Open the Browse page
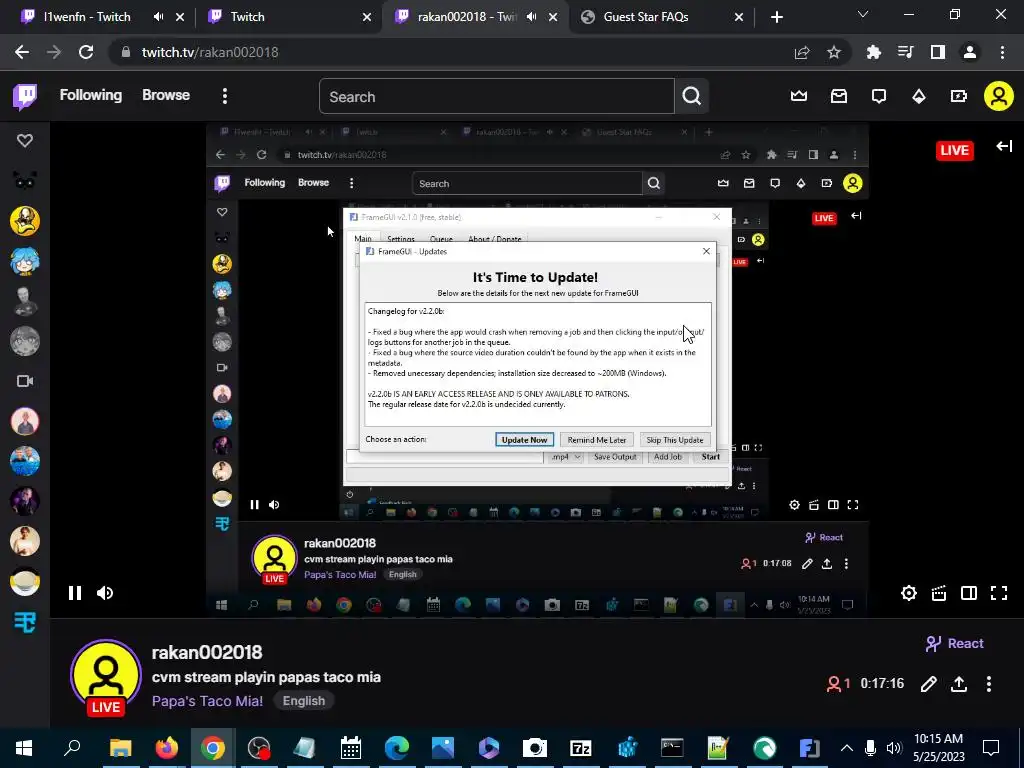The image size is (1024, 768). point(166,95)
